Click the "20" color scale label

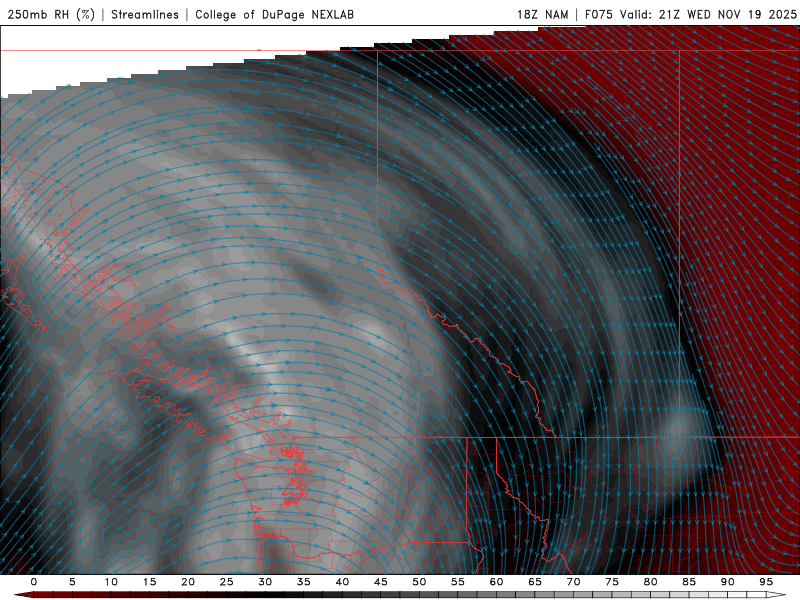click(188, 582)
